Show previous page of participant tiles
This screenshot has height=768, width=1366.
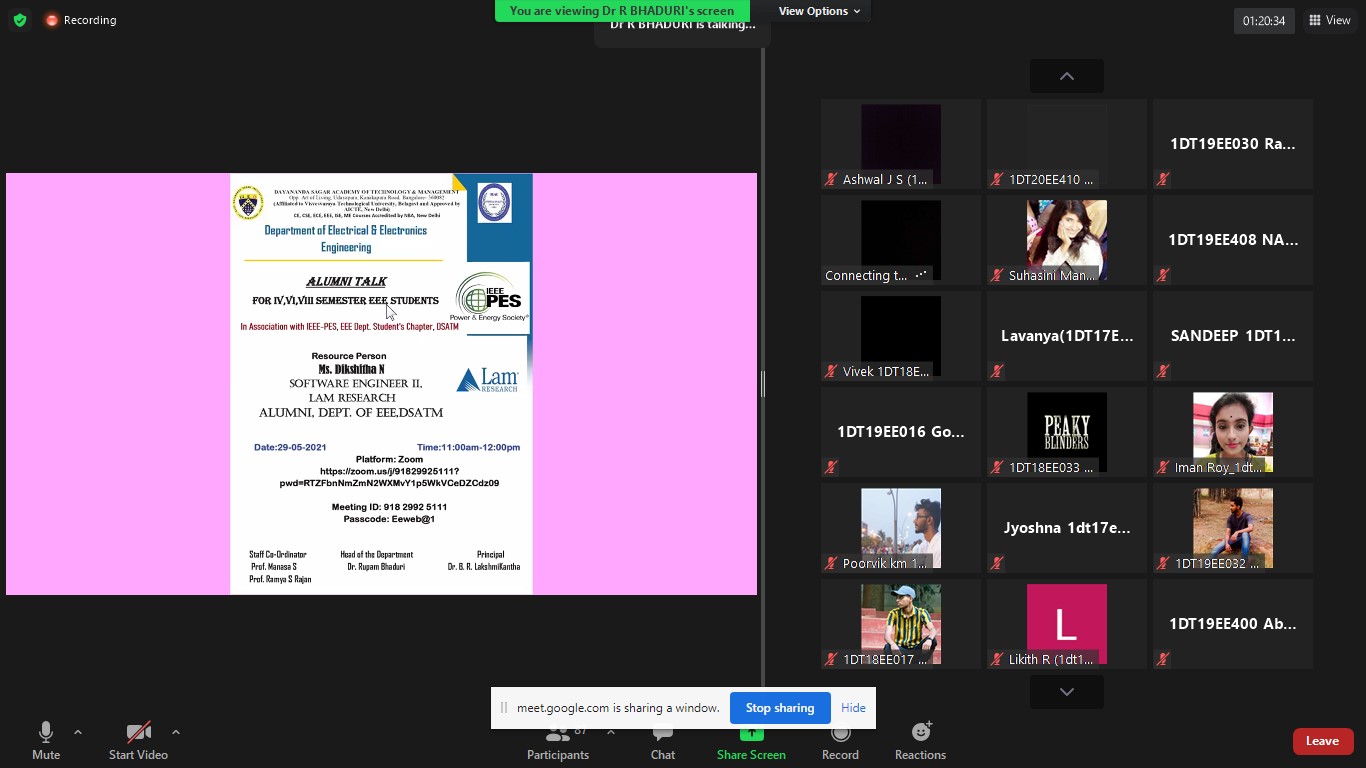point(1067,76)
